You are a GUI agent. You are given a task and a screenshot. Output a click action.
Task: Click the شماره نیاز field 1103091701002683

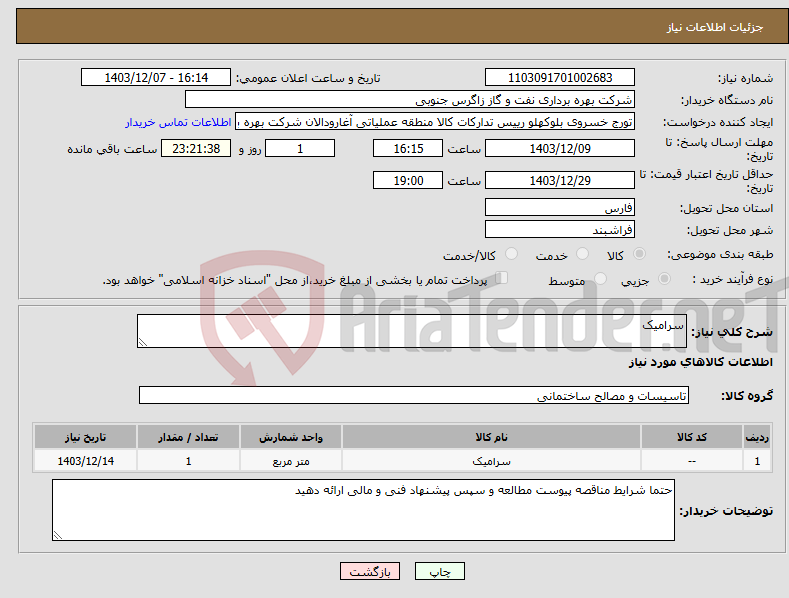[560, 78]
